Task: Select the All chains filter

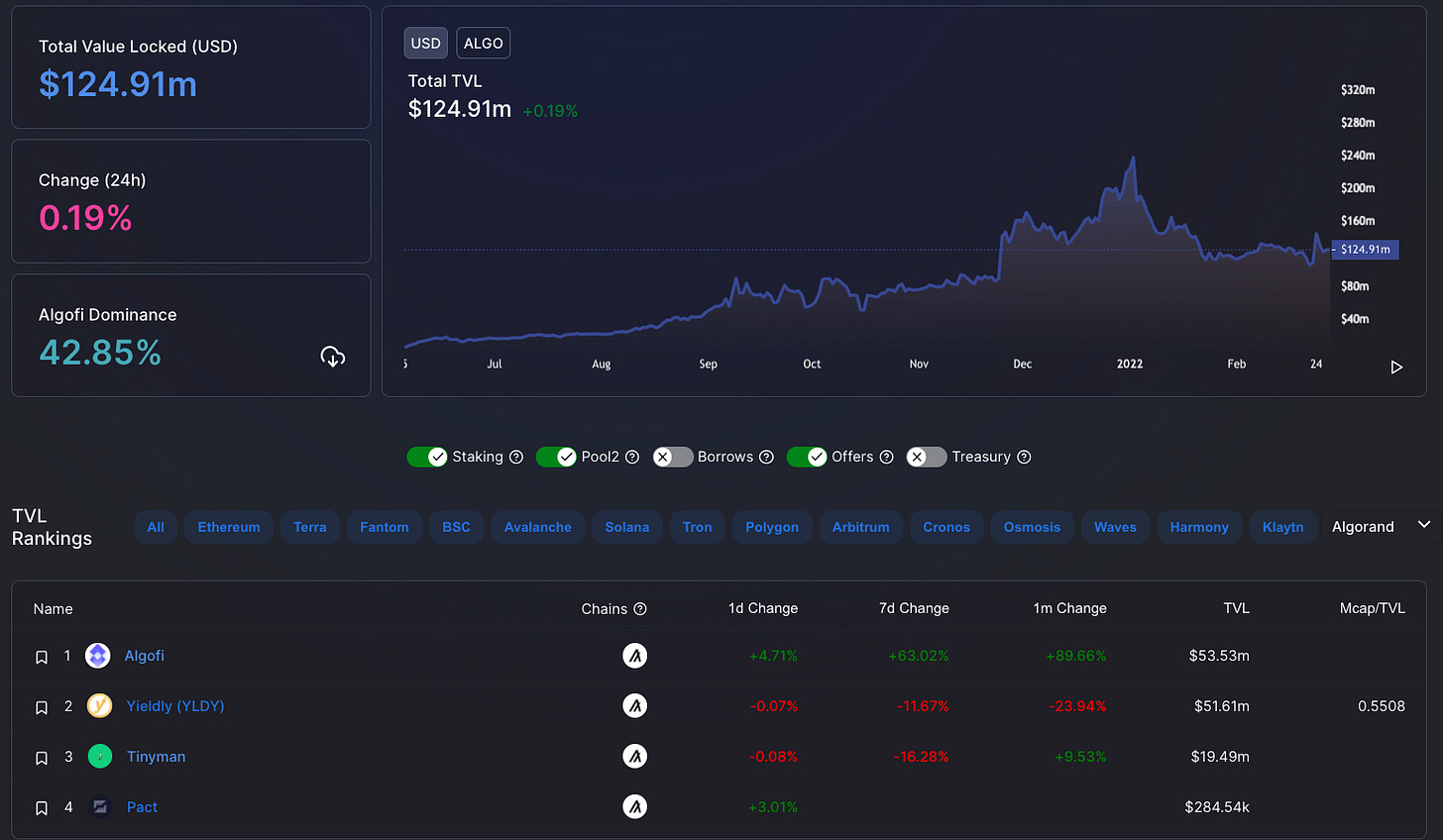Action: tap(156, 527)
